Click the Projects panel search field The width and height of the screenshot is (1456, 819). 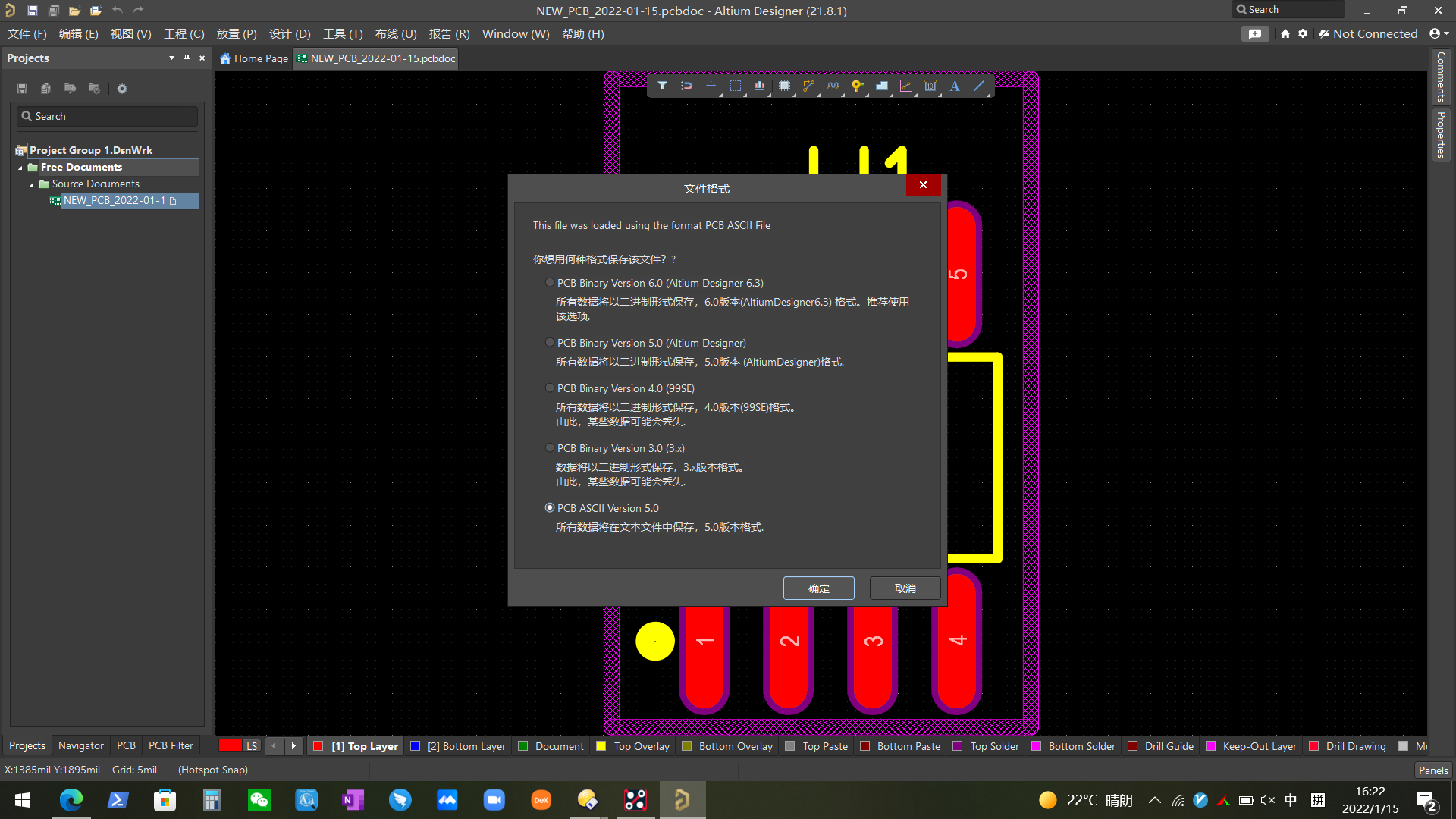point(106,115)
